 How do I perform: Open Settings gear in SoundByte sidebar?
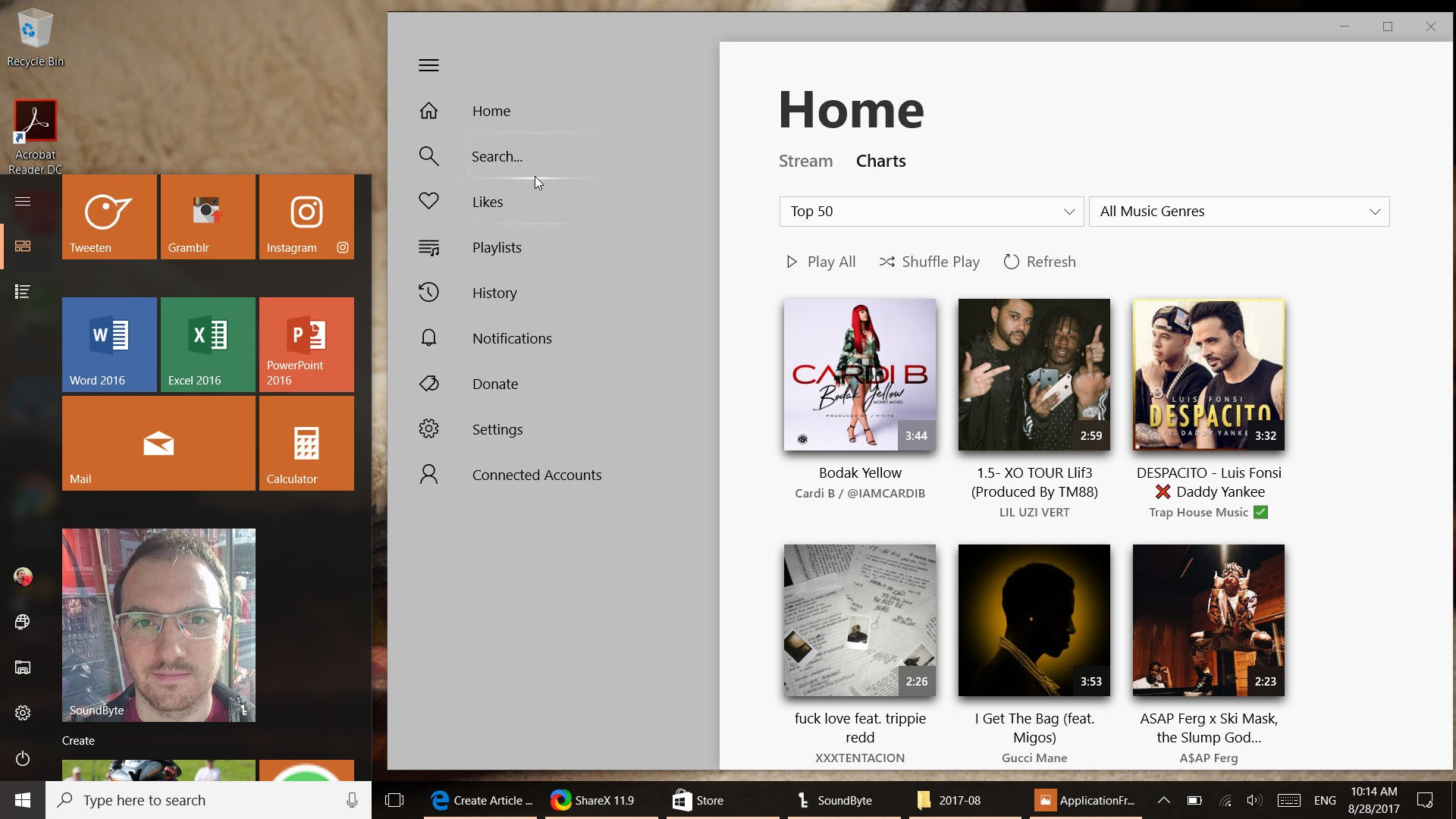point(428,429)
